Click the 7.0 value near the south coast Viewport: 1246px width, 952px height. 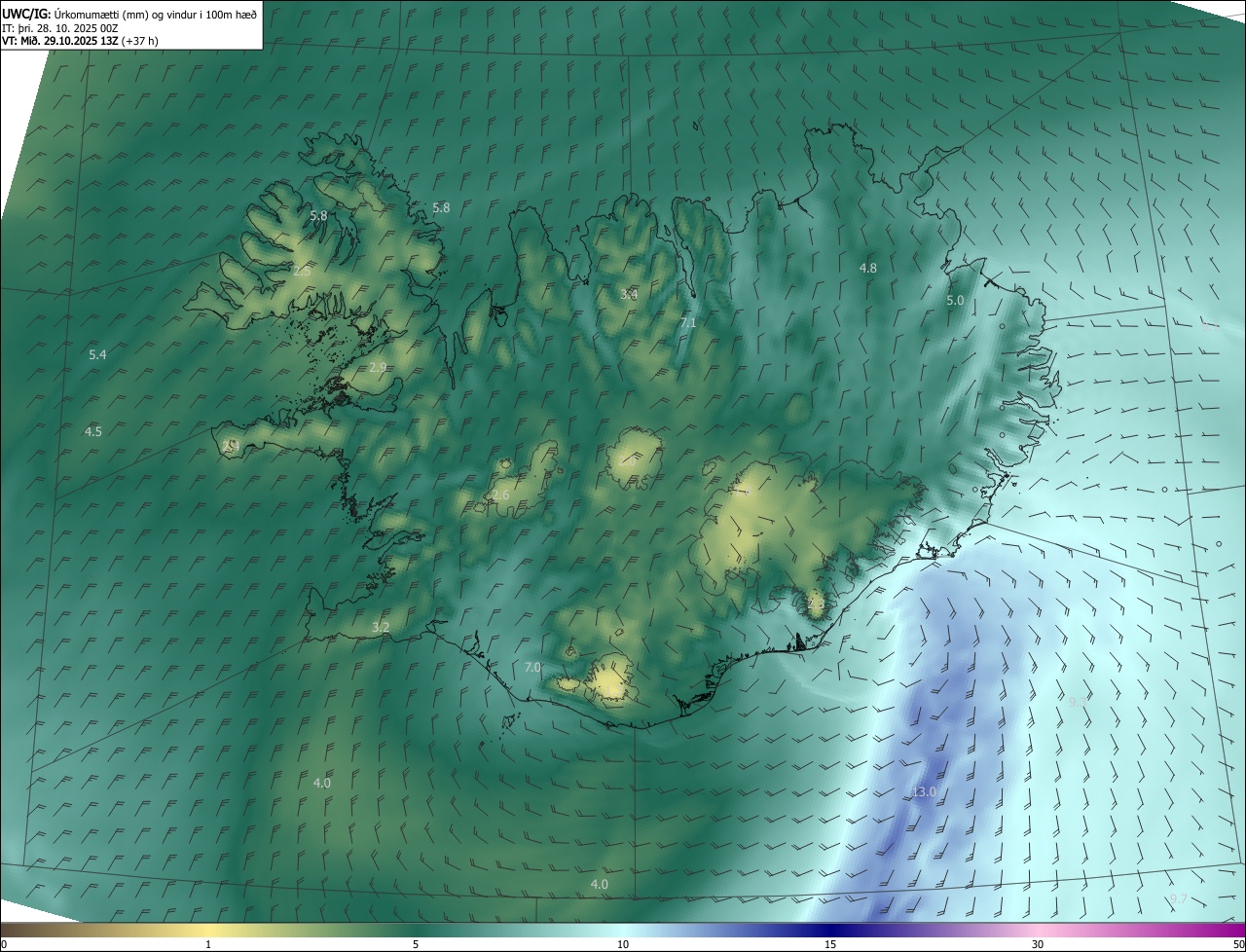pos(532,667)
